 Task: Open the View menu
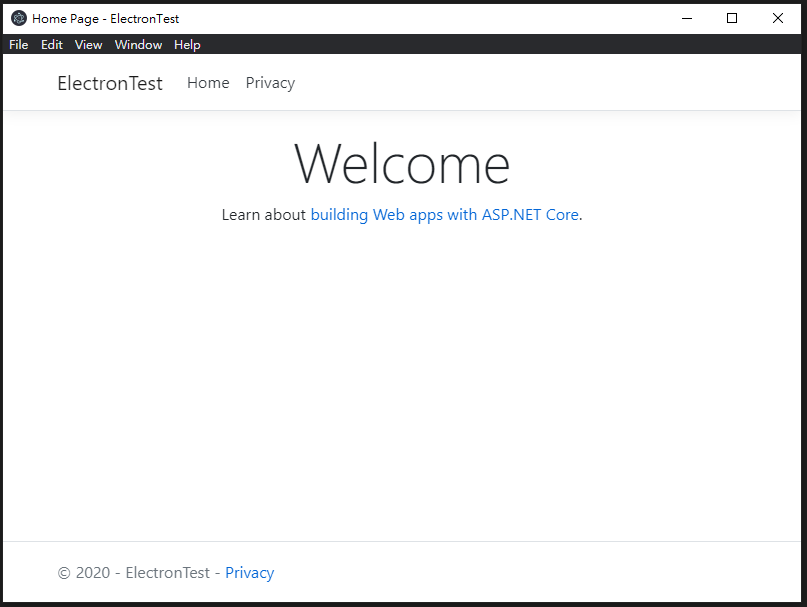click(x=89, y=45)
